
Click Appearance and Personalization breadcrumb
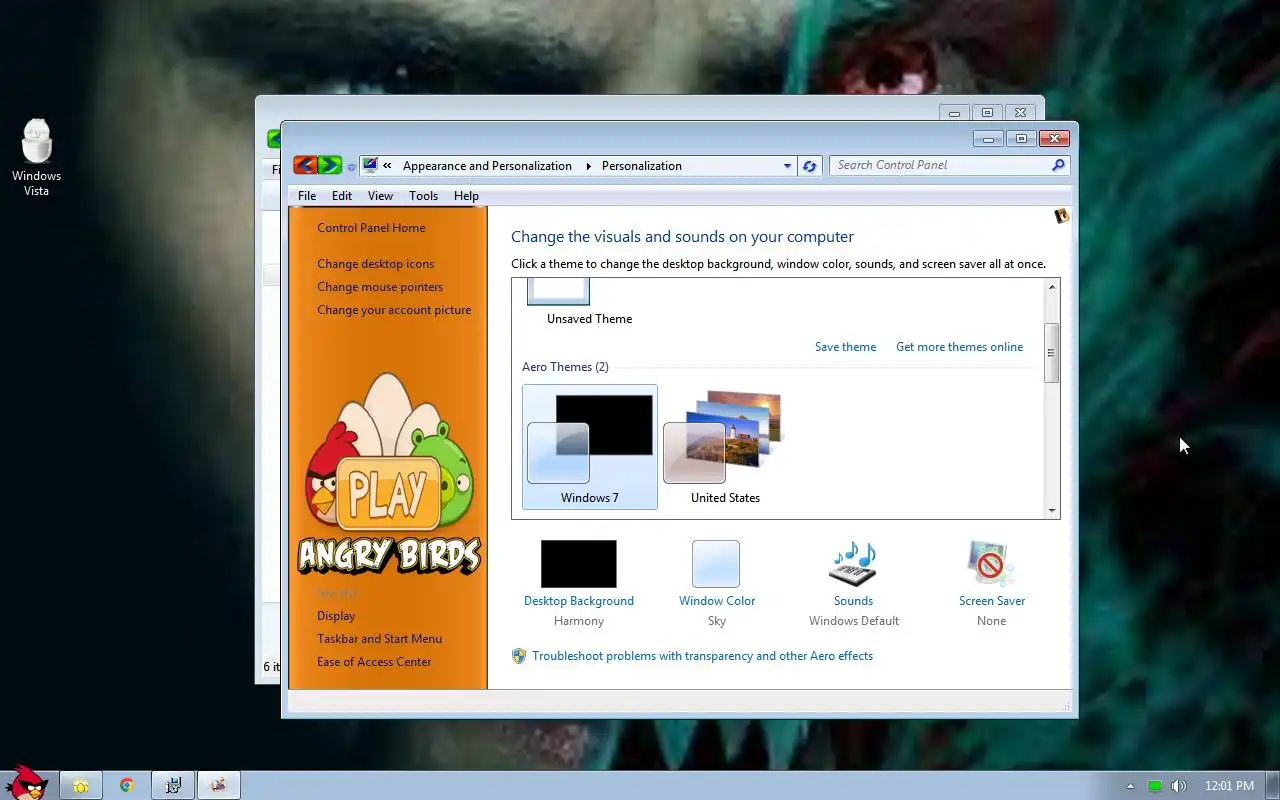[x=487, y=166]
